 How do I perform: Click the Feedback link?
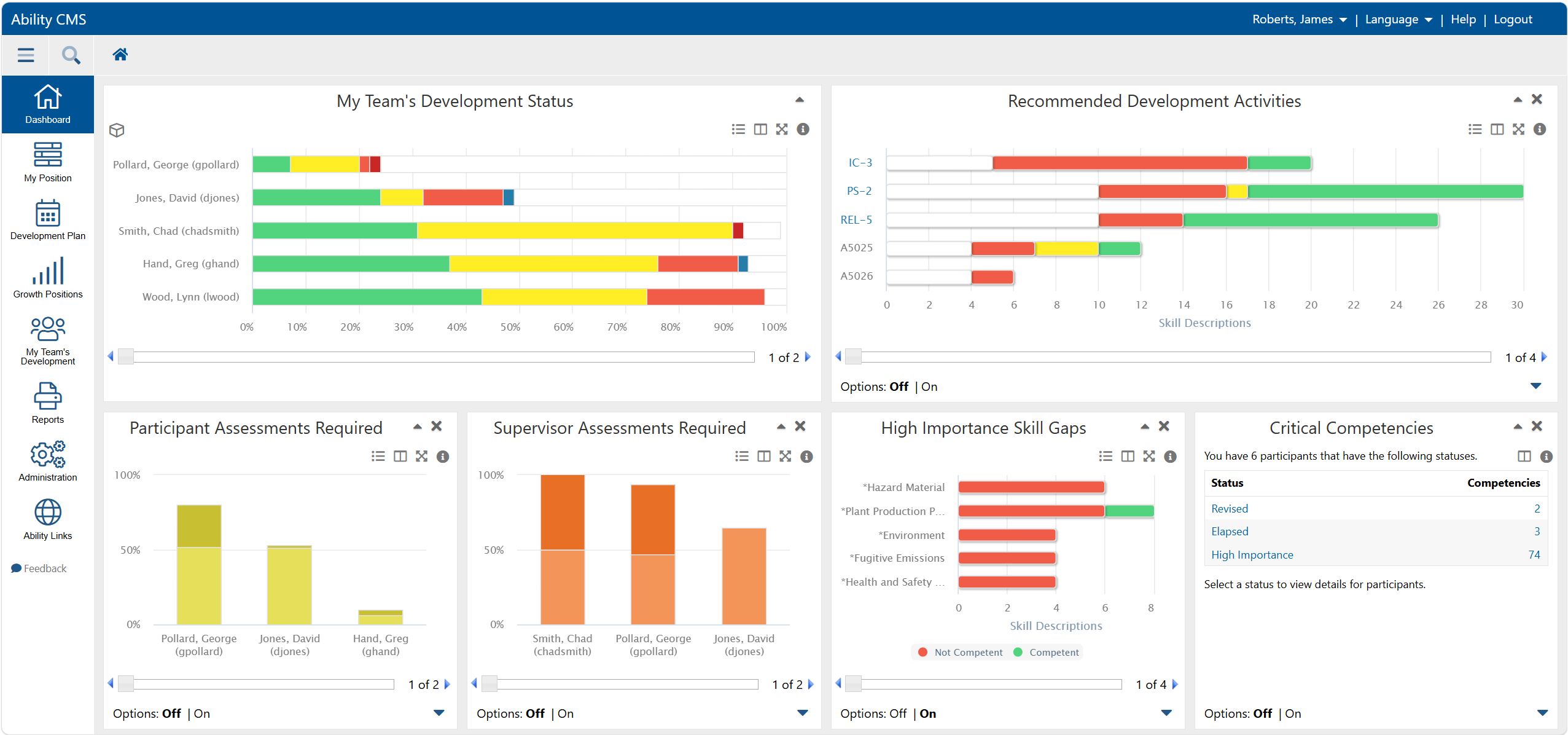pos(39,568)
